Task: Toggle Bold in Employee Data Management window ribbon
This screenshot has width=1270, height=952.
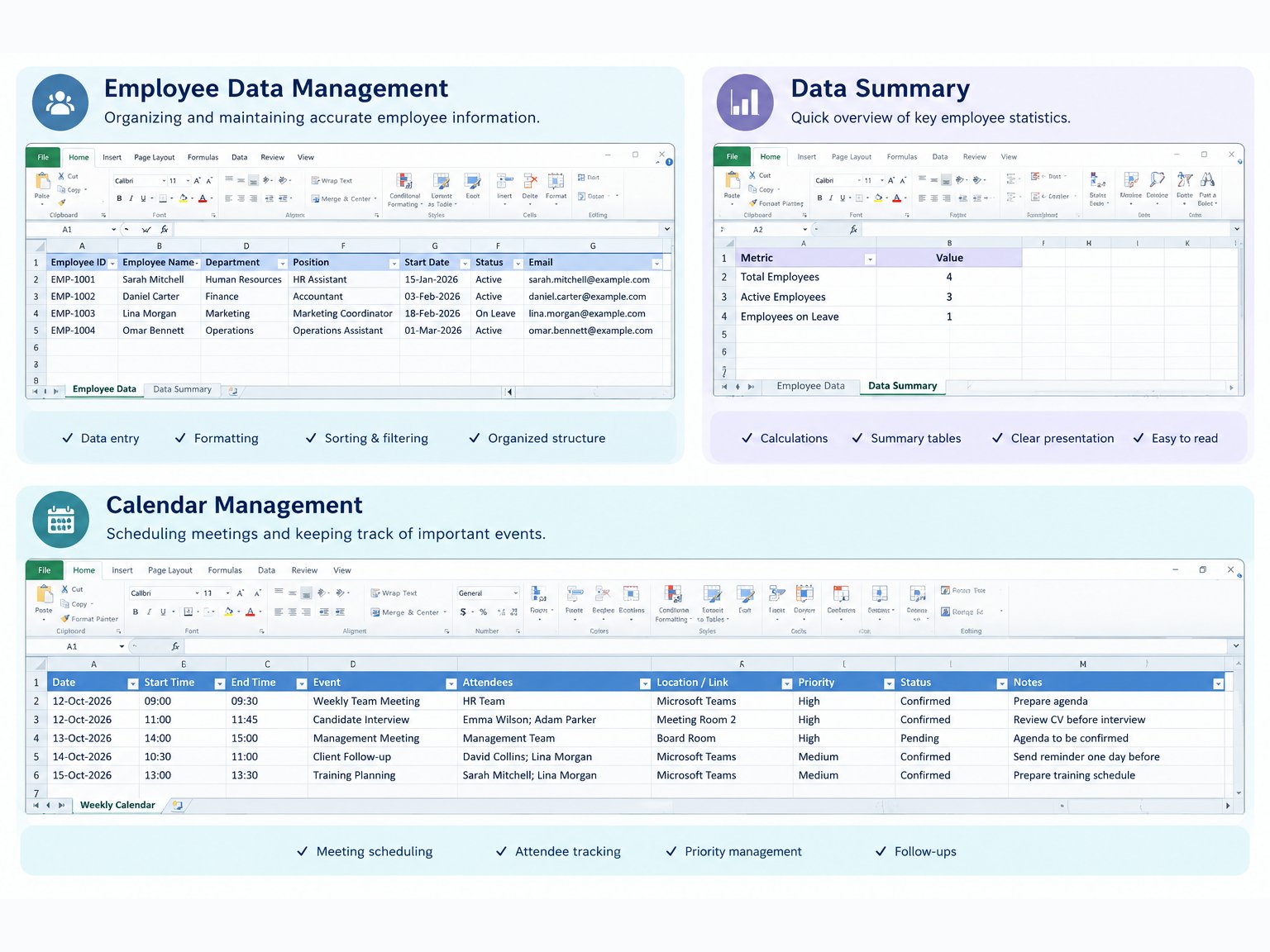Action: (119, 198)
